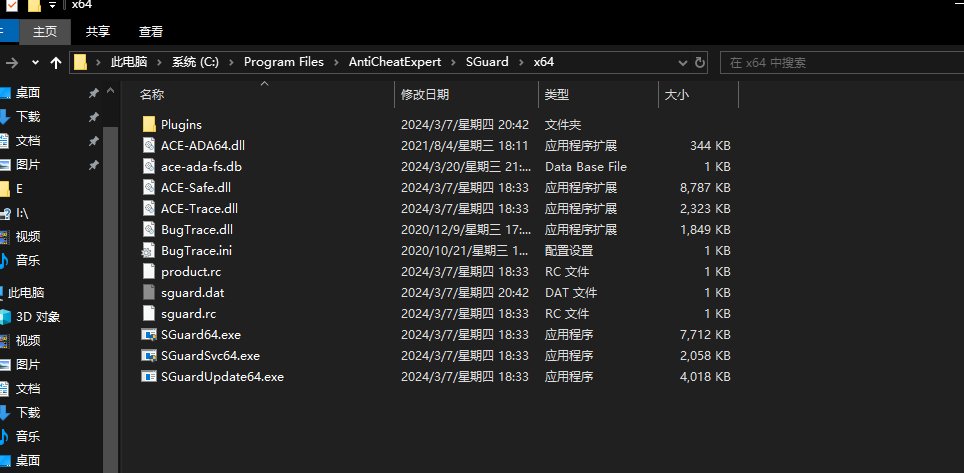The height and width of the screenshot is (473, 964).
Task: Select the sguard.rc file icon
Action: (x=149, y=313)
